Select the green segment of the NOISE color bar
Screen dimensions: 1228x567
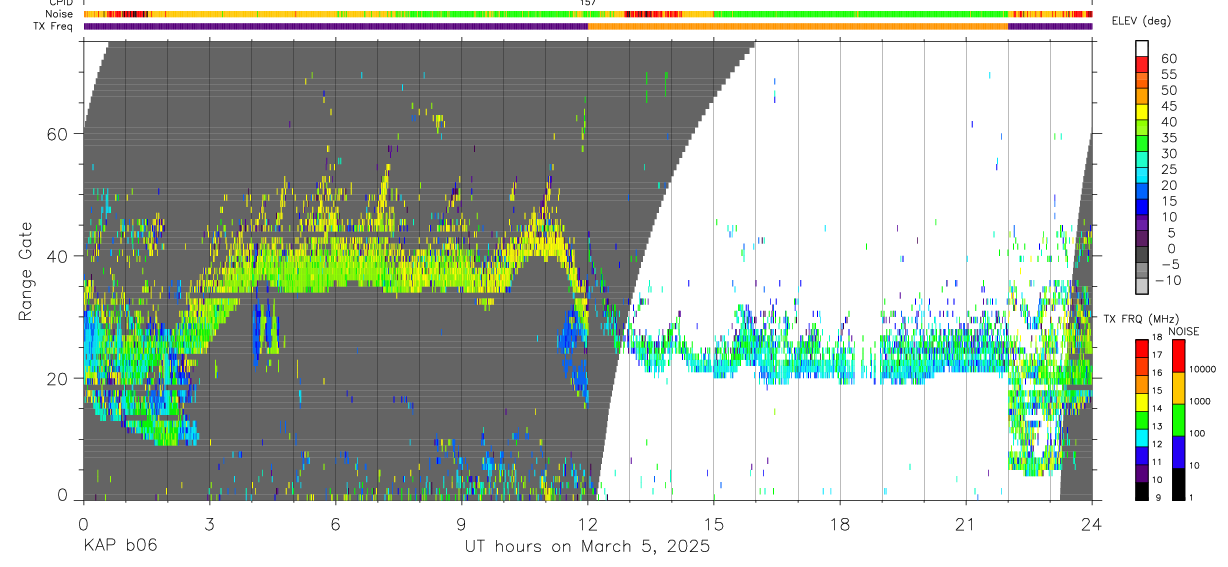click(x=1178, y=419)
